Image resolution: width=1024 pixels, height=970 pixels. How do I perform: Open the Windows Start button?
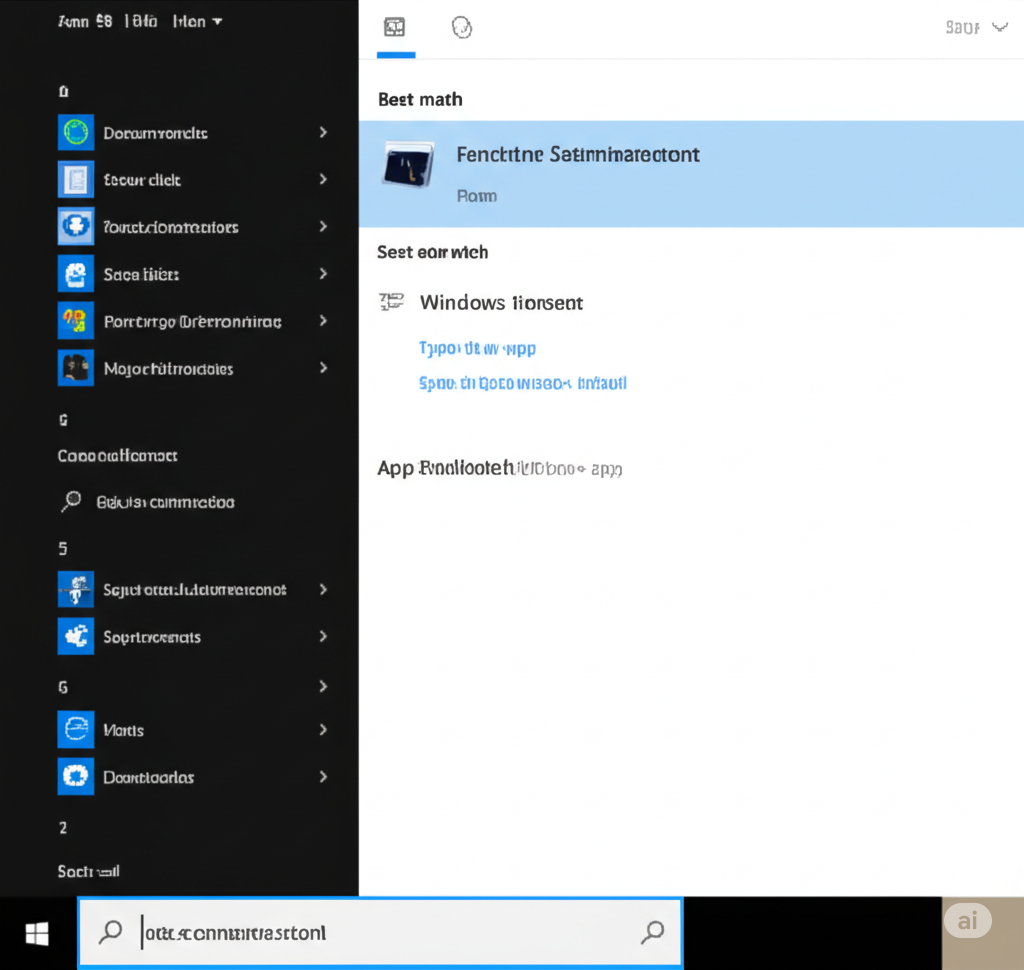[37, 933]
